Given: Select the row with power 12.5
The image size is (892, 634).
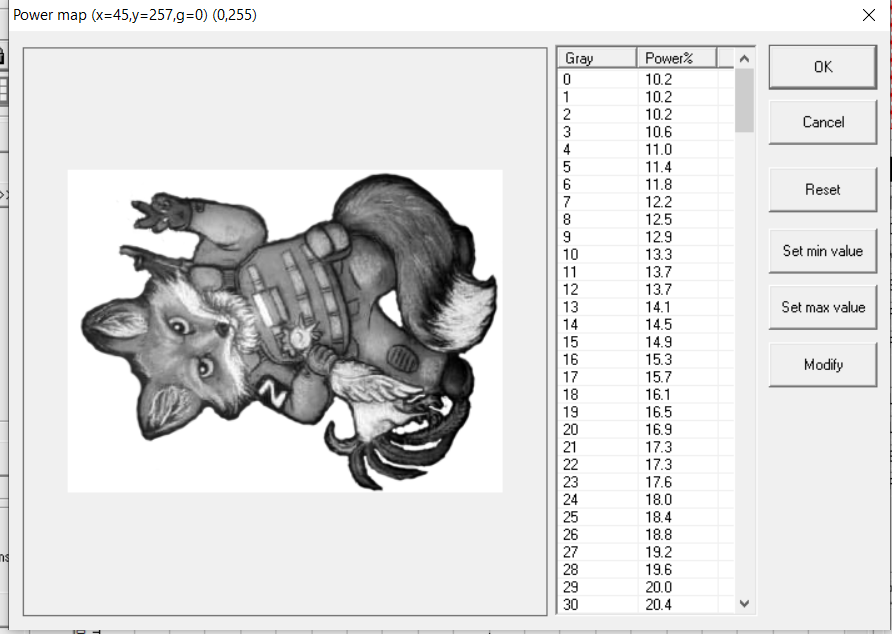Looking at the screenshot, I should [646, 220].
